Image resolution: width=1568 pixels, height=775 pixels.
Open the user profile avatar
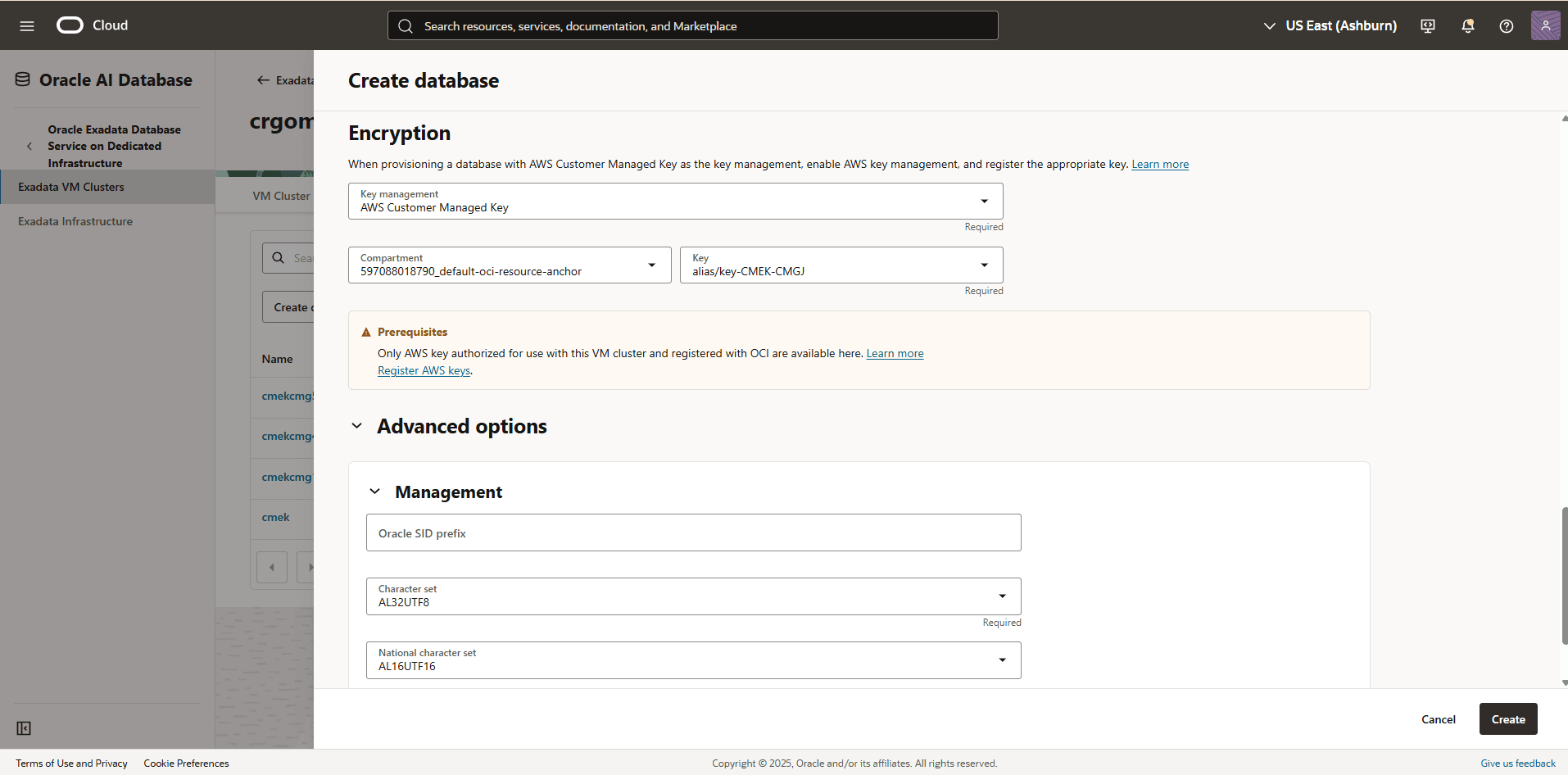(1545, 25)
